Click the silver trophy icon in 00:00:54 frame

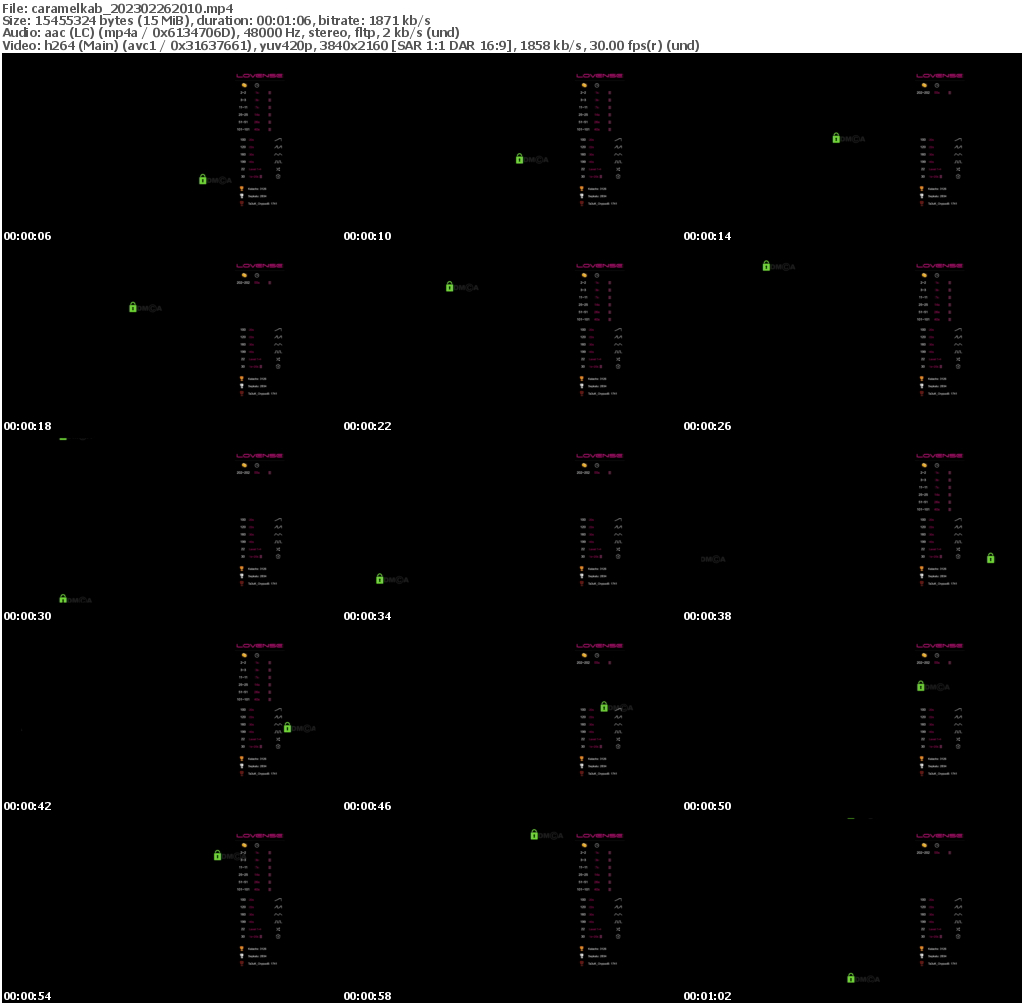coord(242,955)
